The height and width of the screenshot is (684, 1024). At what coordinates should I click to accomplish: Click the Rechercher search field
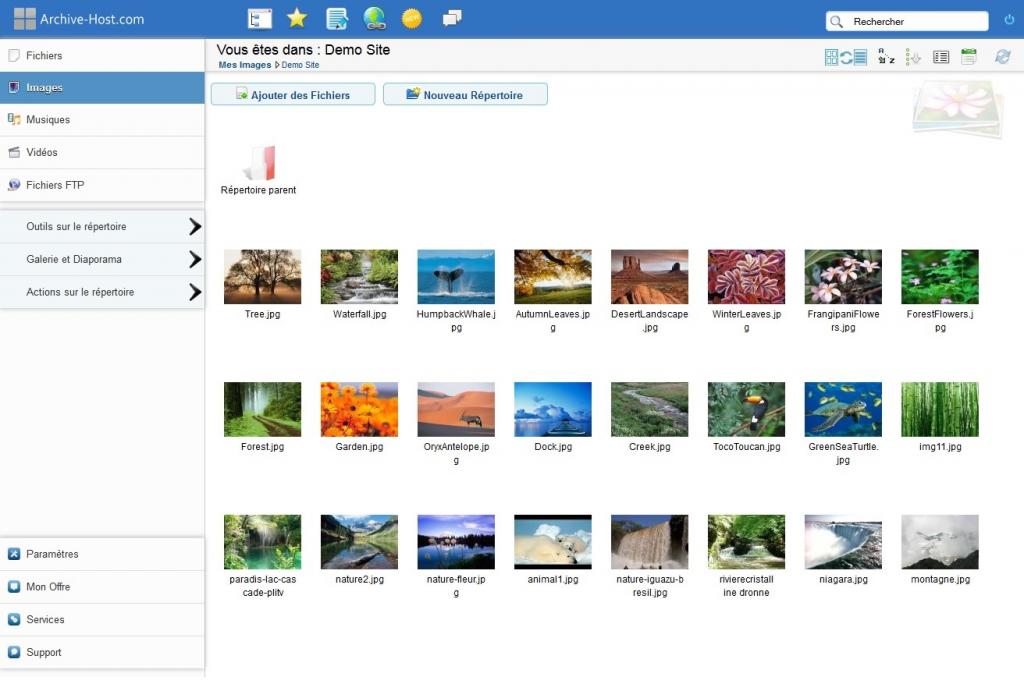point(915,21)
